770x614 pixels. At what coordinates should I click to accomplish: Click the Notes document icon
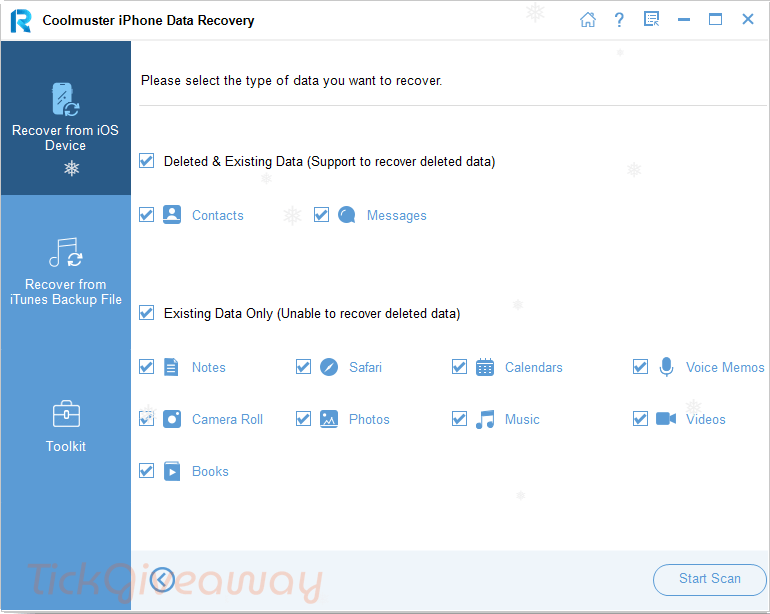click(171, 367)
